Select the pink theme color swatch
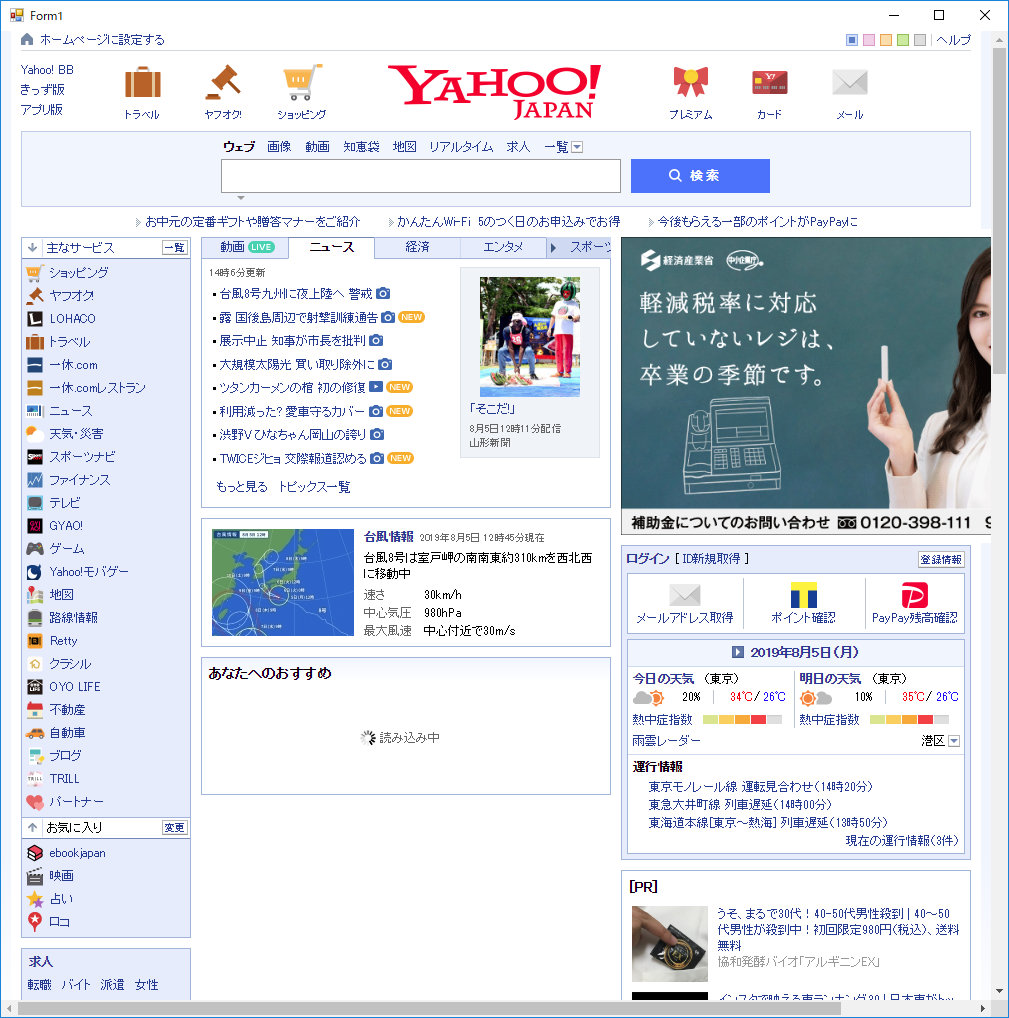This screenshot has height=1018, width=1009. point(869,40)
